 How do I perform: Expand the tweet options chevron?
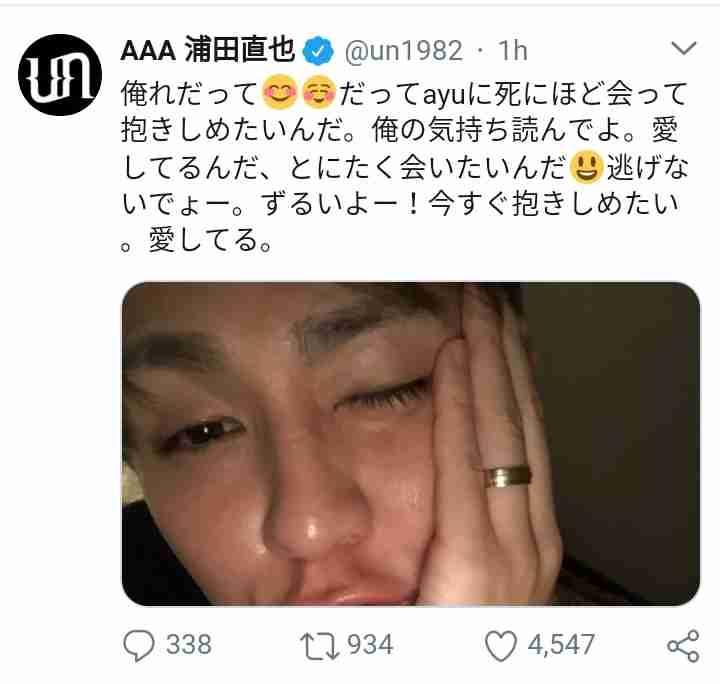click(x=684, y=47)
